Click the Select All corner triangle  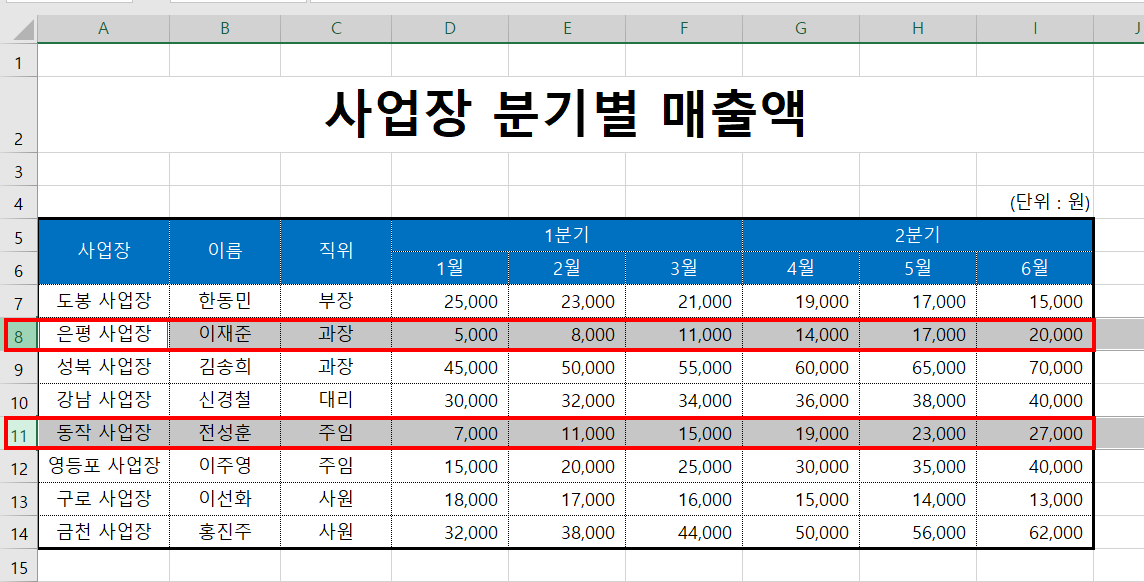coord(23,29)
